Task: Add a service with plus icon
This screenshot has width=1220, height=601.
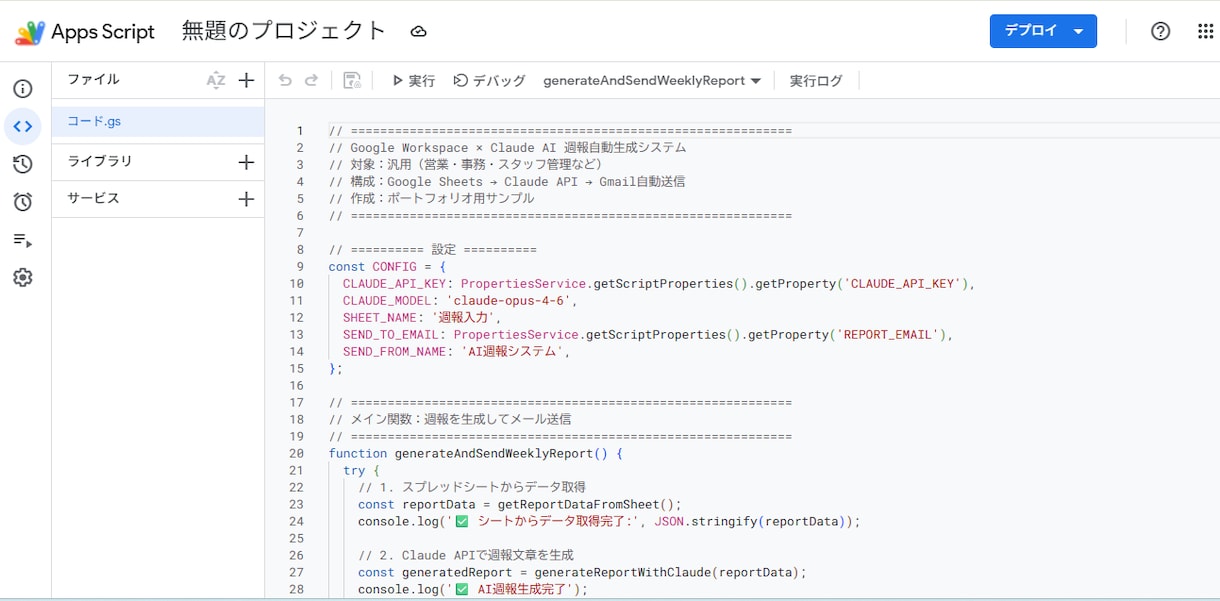Action: tap(247, 199)
